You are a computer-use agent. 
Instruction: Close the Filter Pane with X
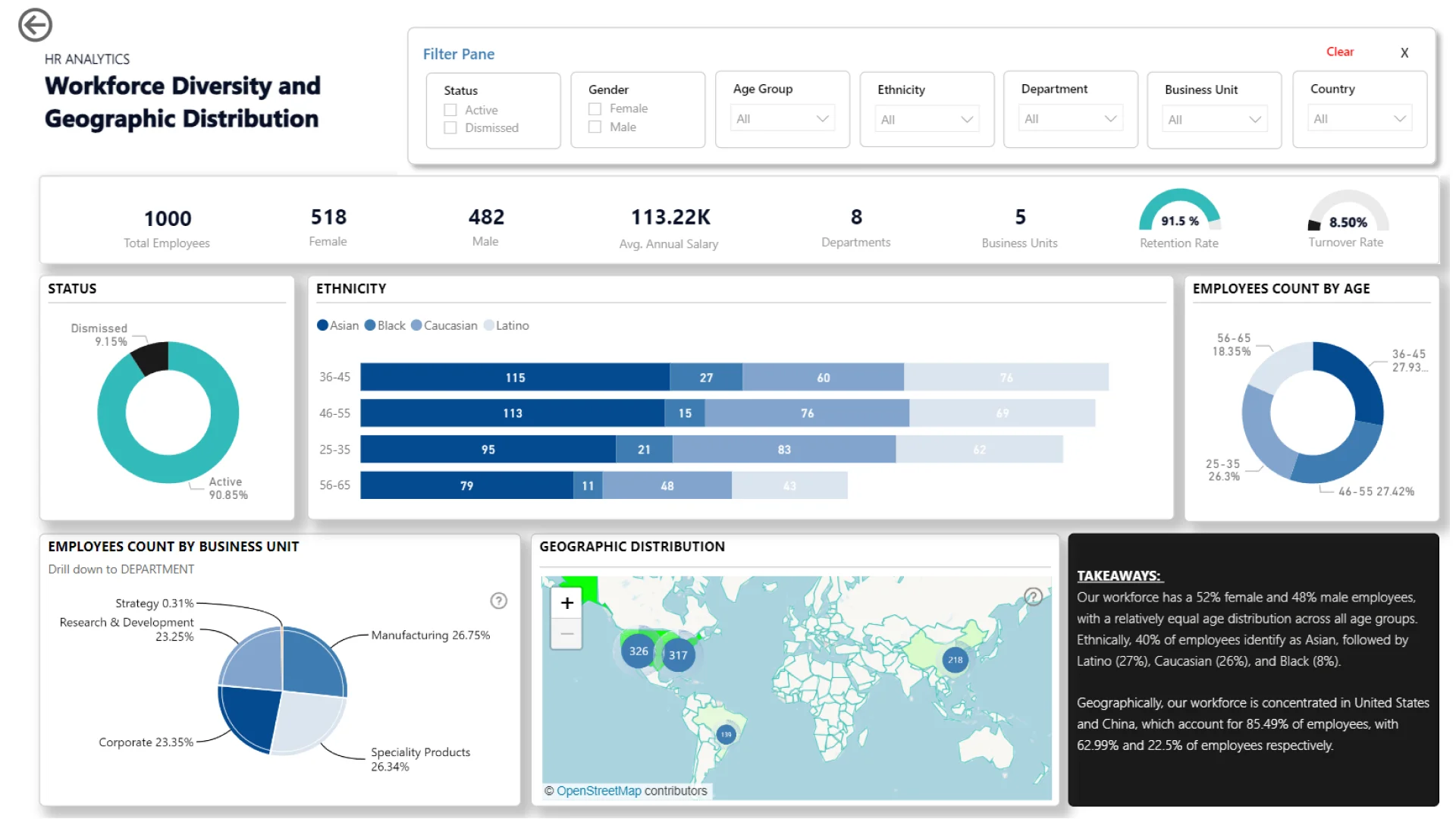1404,52
